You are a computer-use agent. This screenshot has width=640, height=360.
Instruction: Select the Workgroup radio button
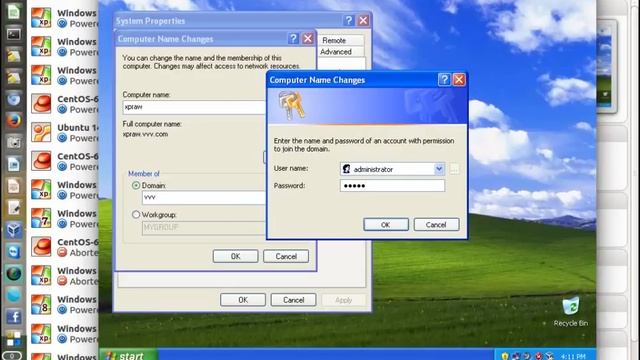[x=136, y=214]
